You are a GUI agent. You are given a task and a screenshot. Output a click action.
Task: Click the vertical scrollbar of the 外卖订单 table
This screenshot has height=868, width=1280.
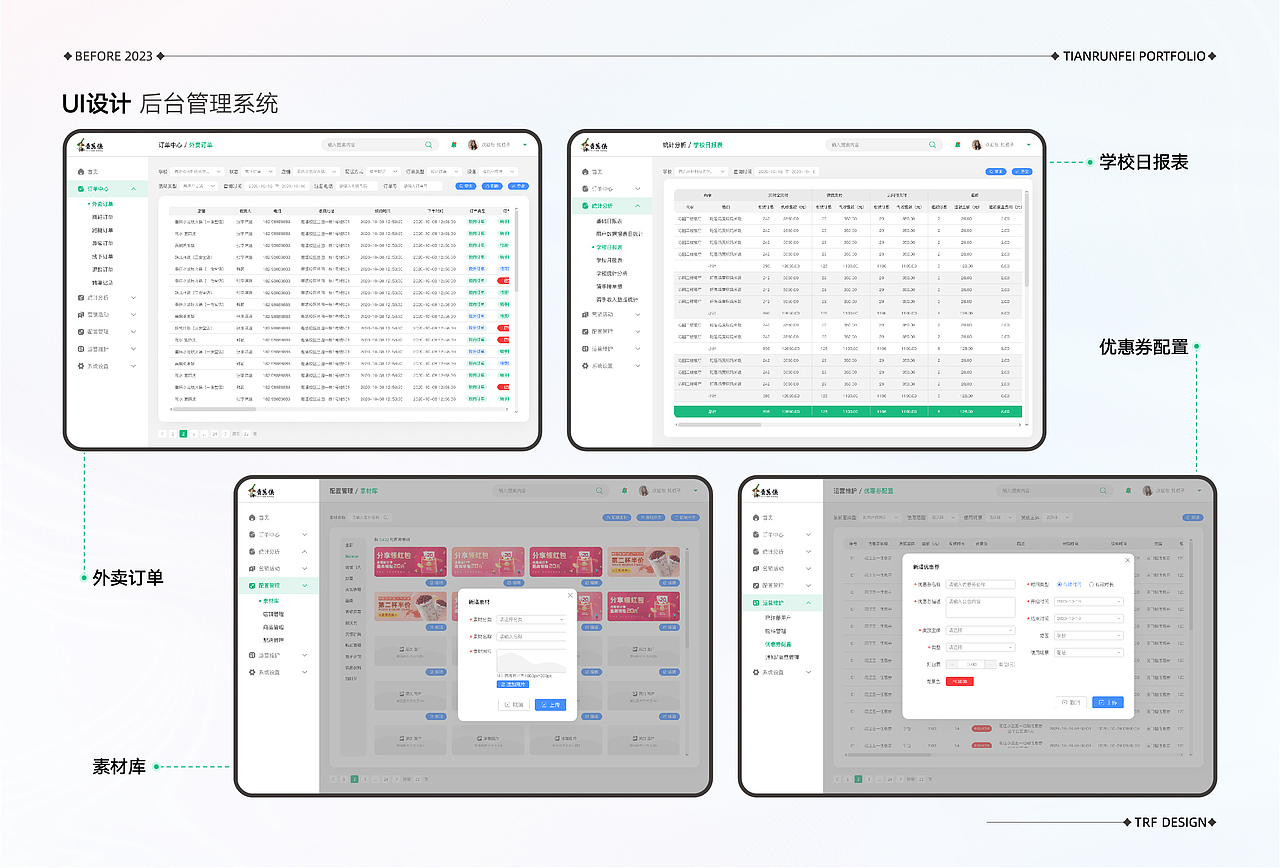(x=517, y=250)
